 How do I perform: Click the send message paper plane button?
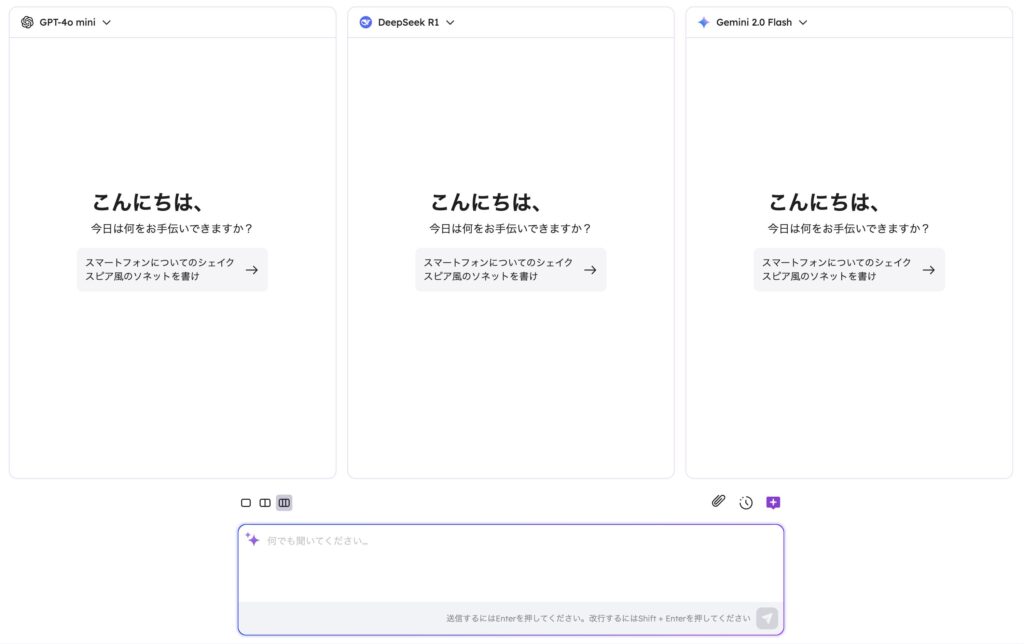pos(767,618)
